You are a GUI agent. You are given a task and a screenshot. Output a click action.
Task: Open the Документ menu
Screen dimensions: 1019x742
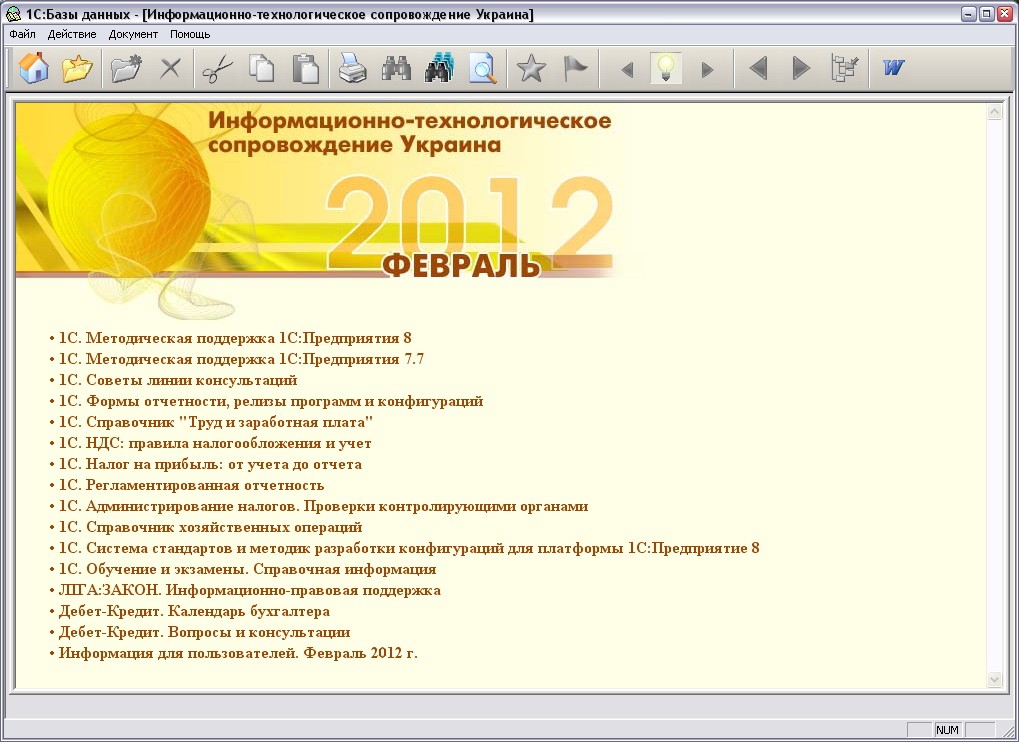click(x=133, y=34)
